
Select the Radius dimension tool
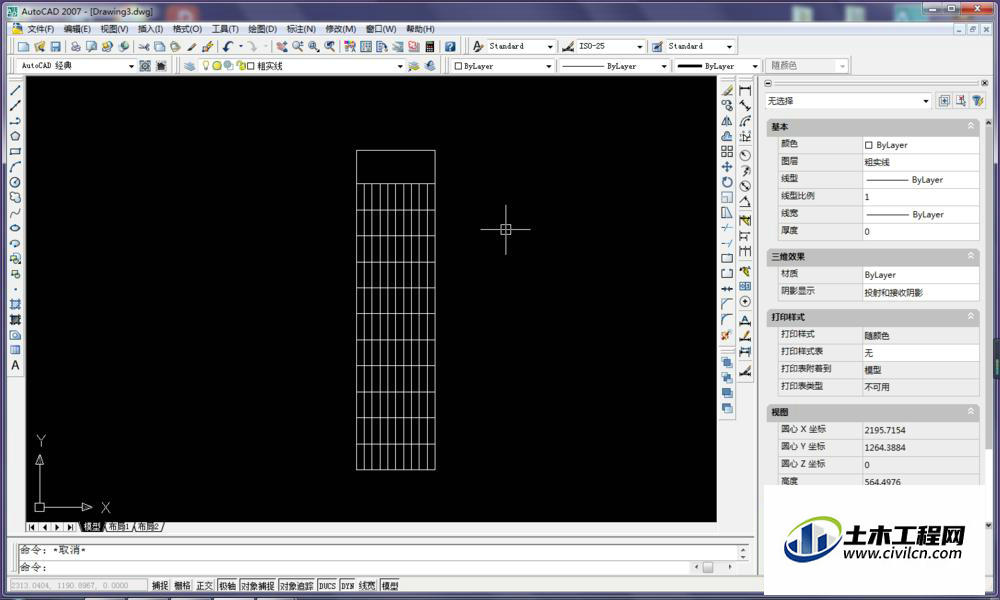(x=745, y=155)
